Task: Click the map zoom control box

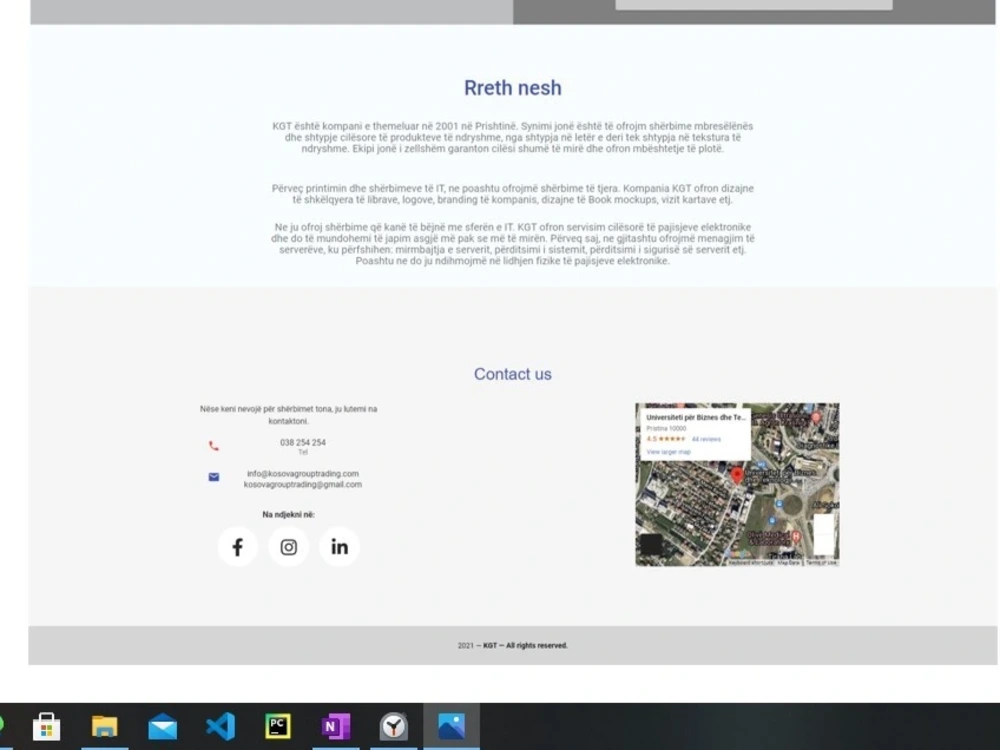Action: point(823,534)
